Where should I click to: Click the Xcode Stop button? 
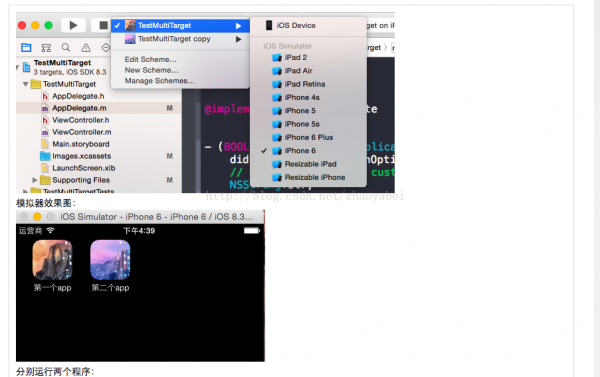coord(102,25)
